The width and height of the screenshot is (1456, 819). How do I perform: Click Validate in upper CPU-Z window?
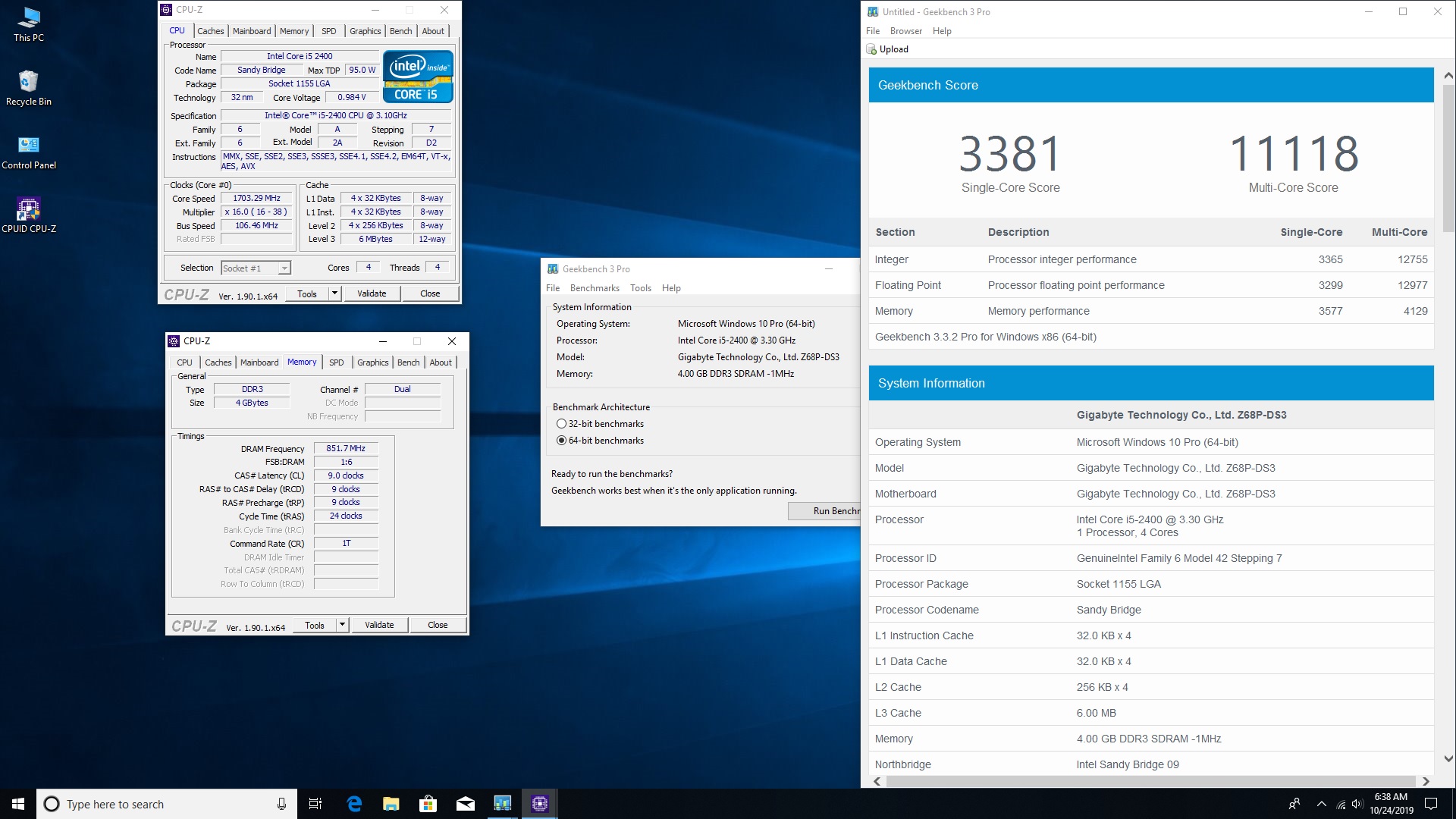[372, 293]
